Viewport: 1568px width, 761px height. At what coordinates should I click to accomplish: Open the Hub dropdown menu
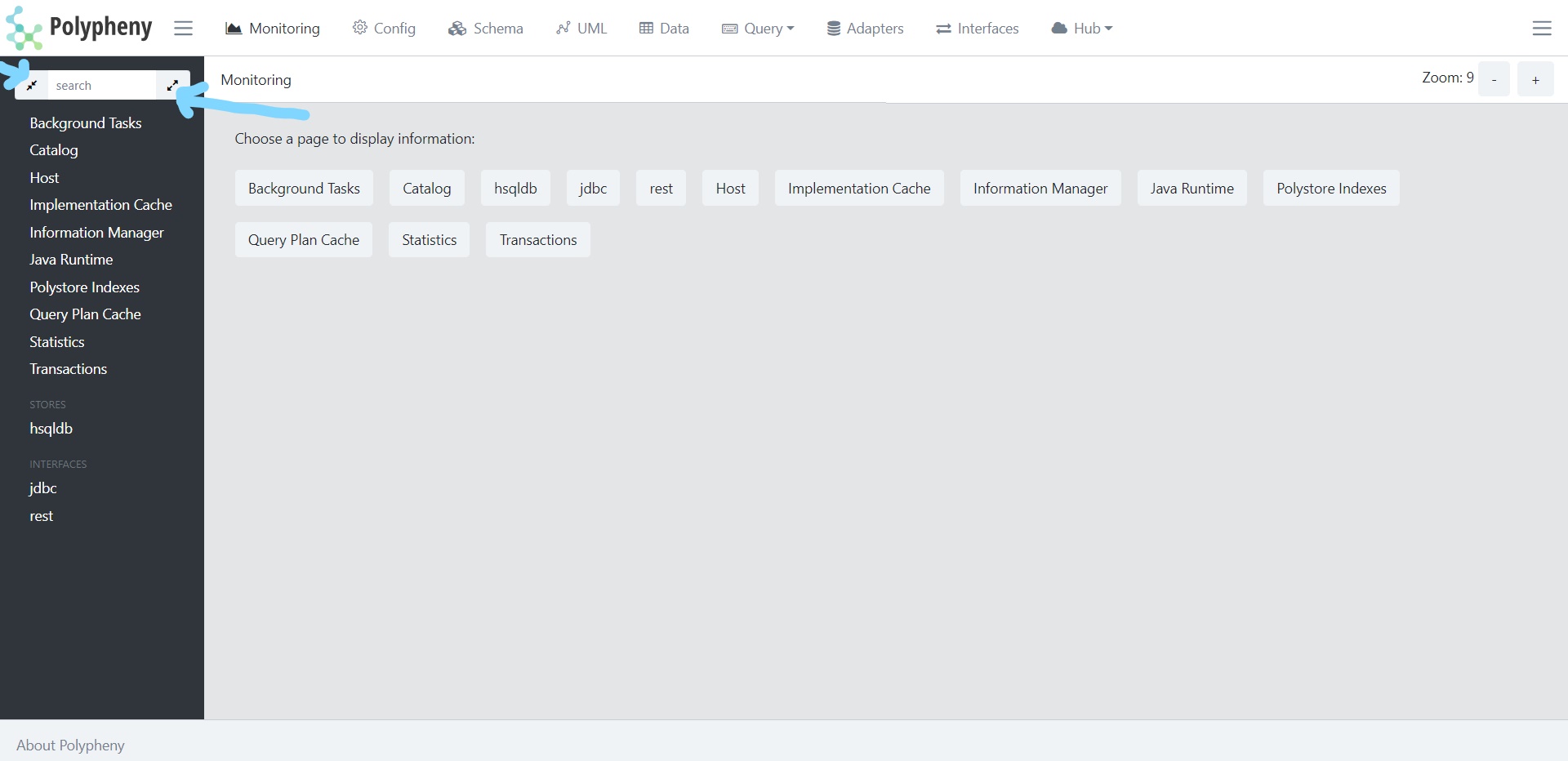point(1082,28)
